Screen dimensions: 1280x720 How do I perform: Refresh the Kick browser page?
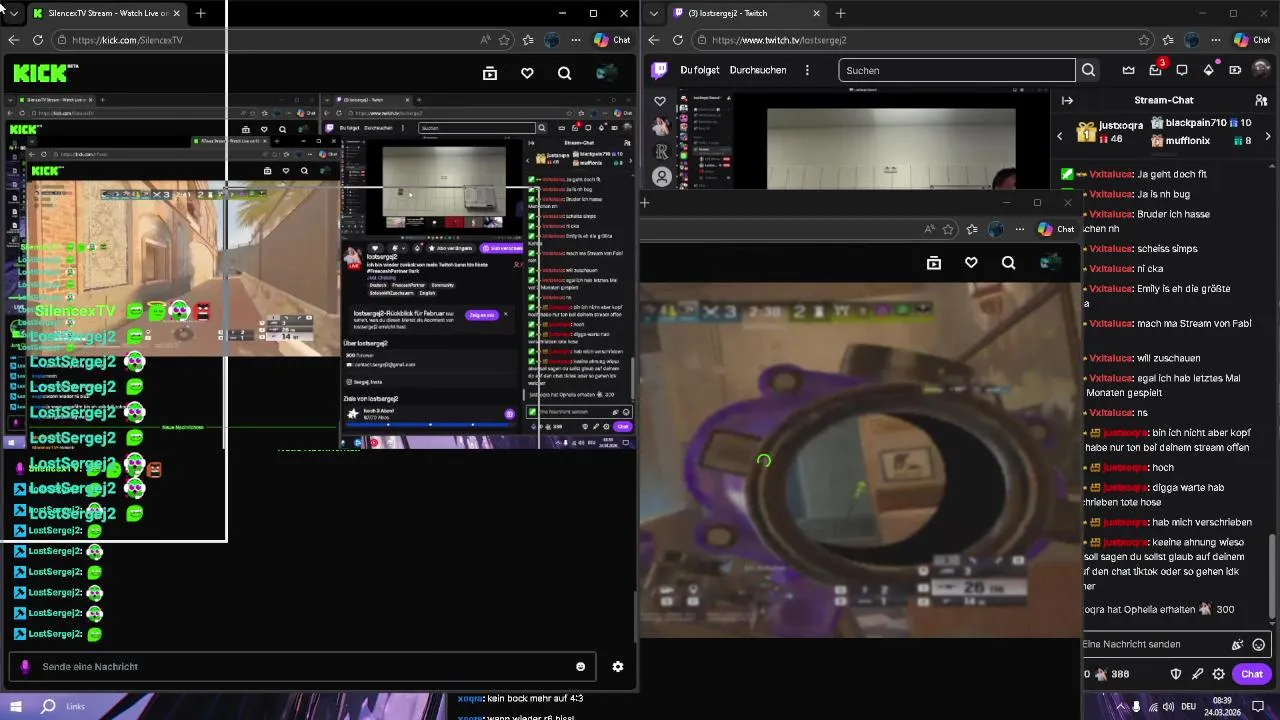click(38, 40)
